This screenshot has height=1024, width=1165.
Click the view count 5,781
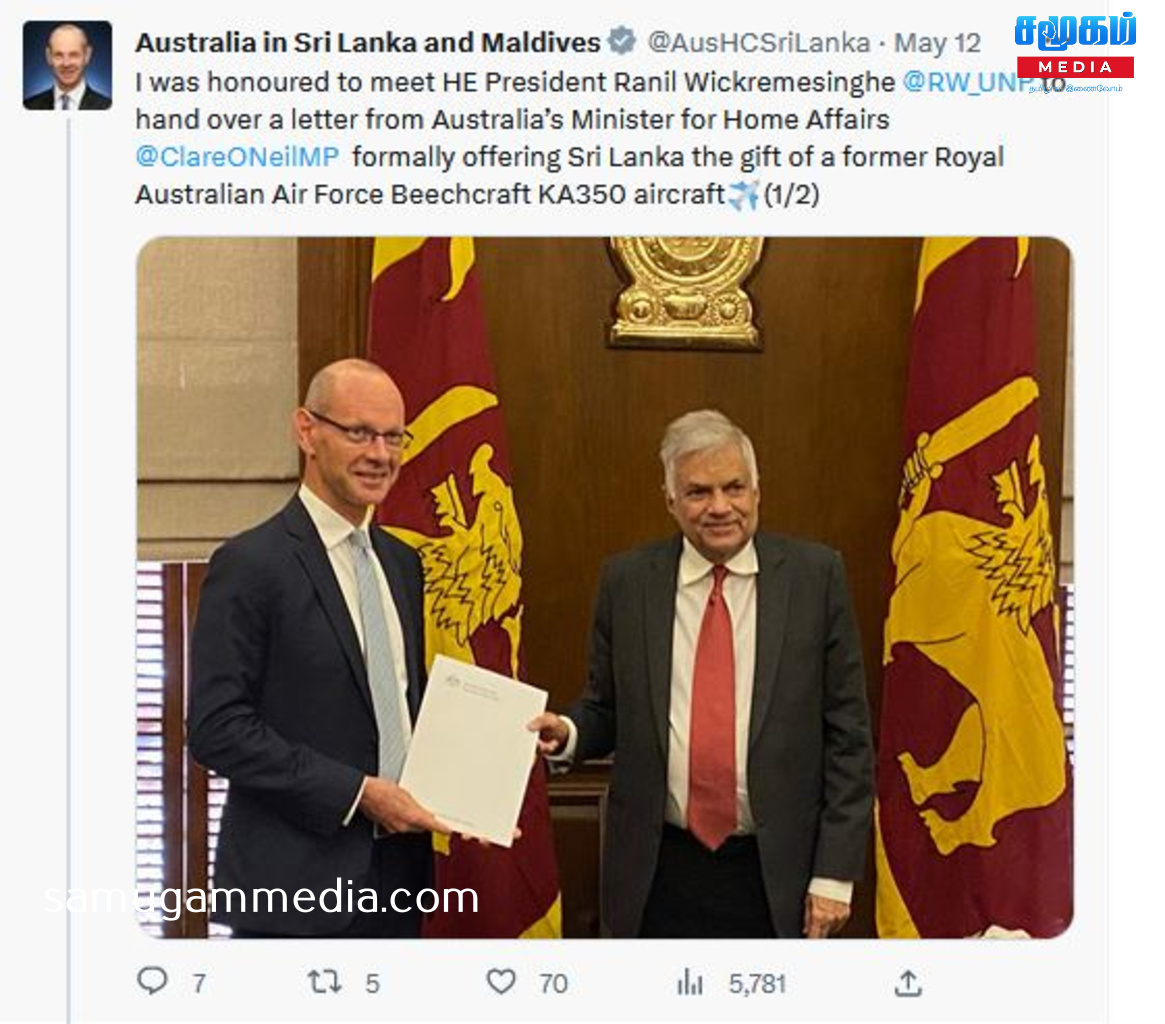coord(757,984)
